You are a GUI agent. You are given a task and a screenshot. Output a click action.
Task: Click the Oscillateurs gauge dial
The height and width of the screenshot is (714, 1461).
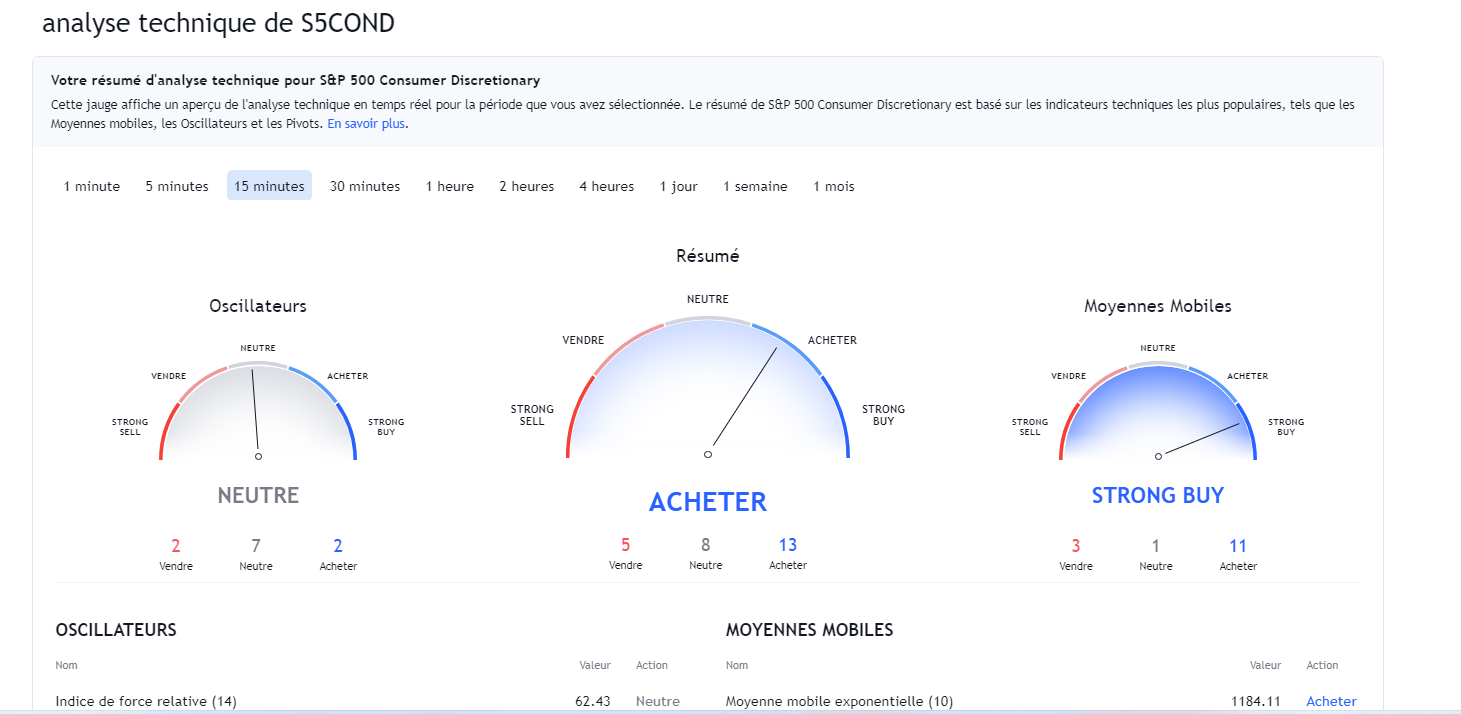tap(258, 410)
